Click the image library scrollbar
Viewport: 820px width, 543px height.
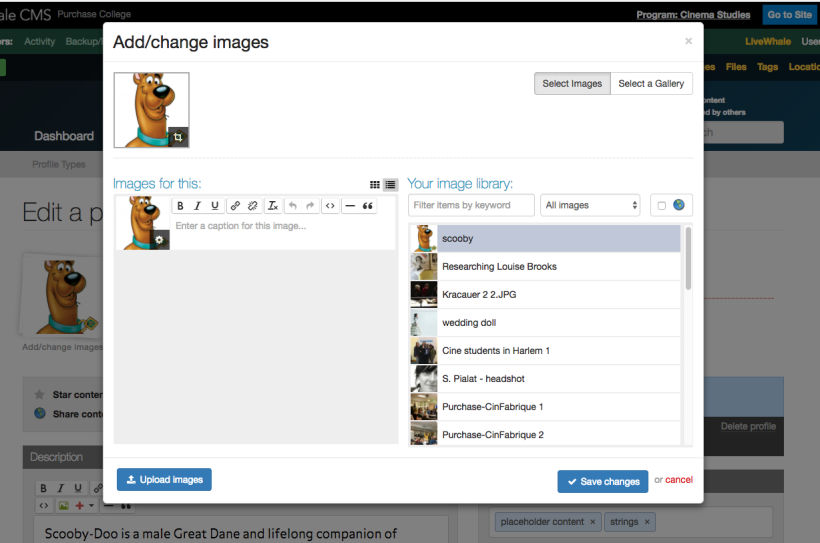click(x=688, y=258)
